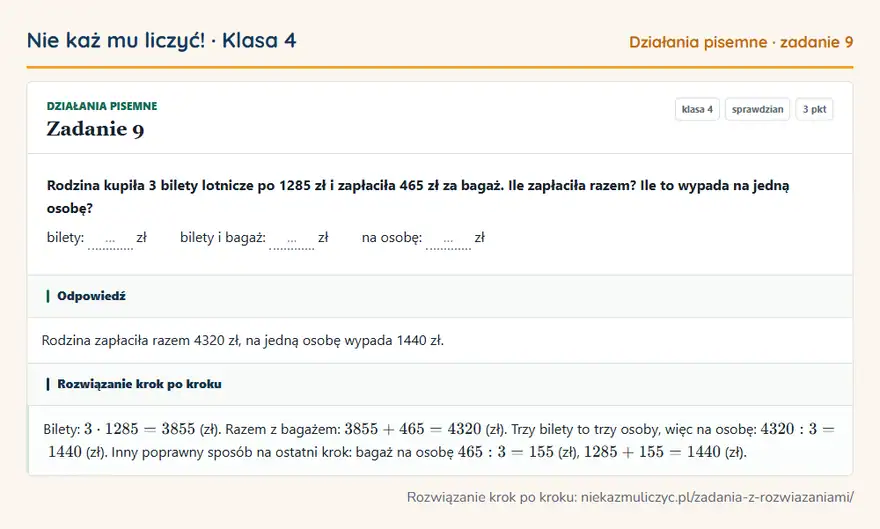Click the task text beginning 'Rodzina kupiła 3 bilety lotnicze'
The image size is (880, 529).
(x=418, y=196)
